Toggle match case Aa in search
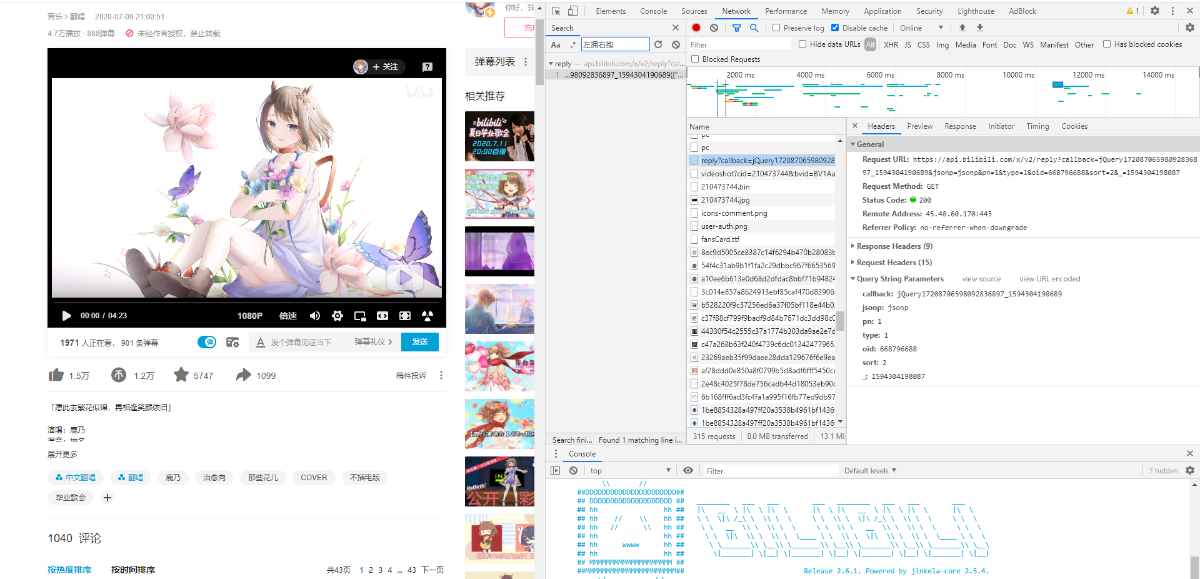The height and width of the screenshot is (579, 1200). pos(556,44)
